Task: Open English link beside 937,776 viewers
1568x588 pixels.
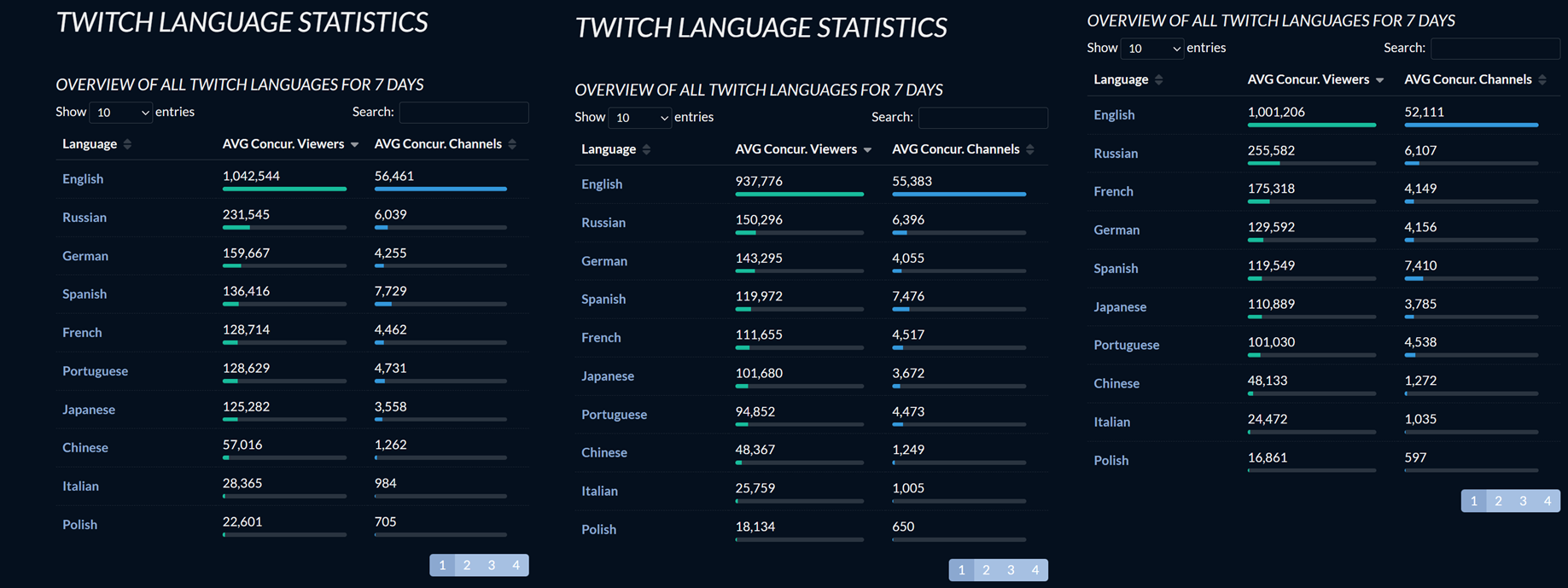Action: tap(602, 183)
